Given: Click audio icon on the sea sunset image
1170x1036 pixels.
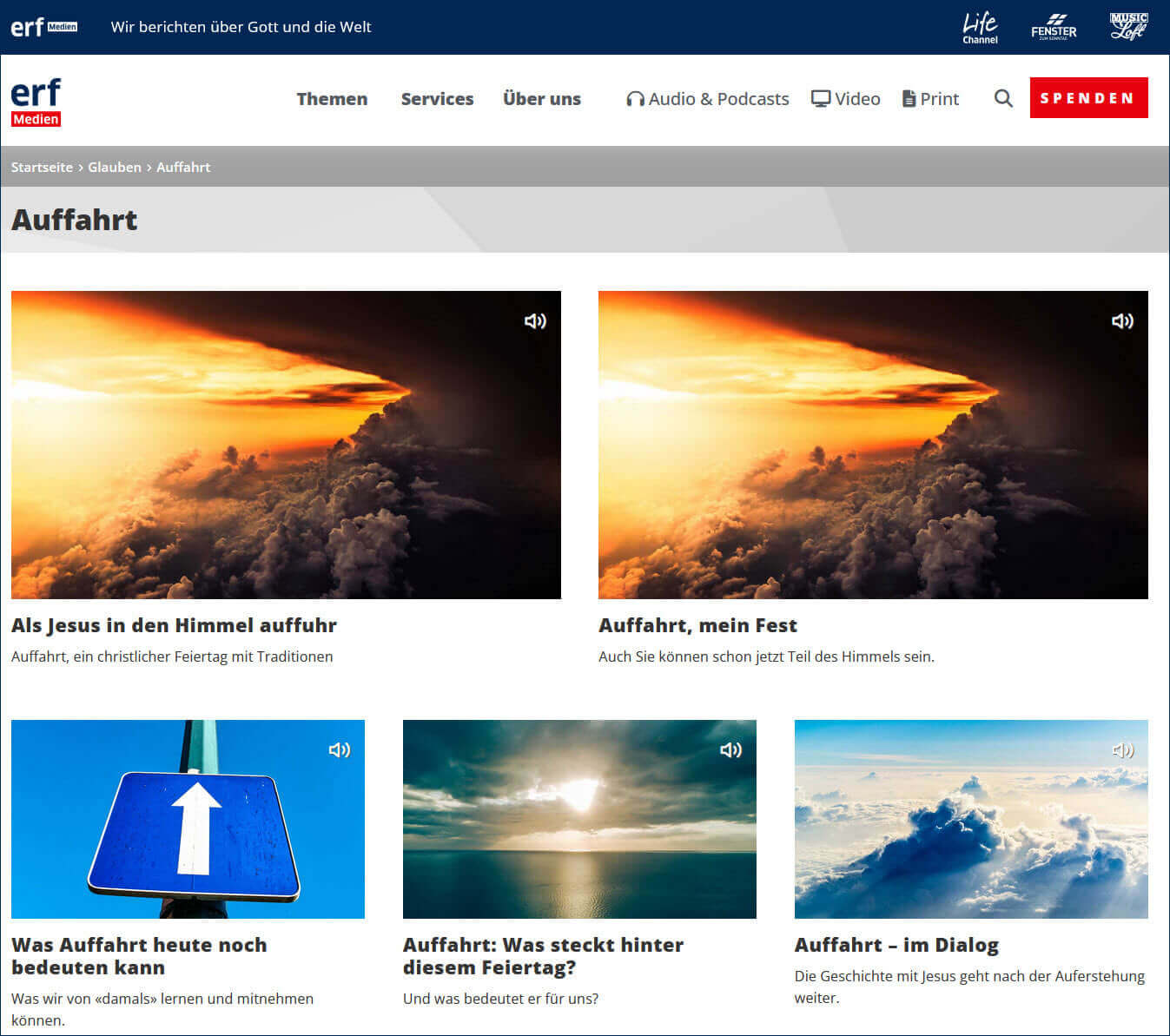Looking at the screenshot, I should tap(730, 749).
